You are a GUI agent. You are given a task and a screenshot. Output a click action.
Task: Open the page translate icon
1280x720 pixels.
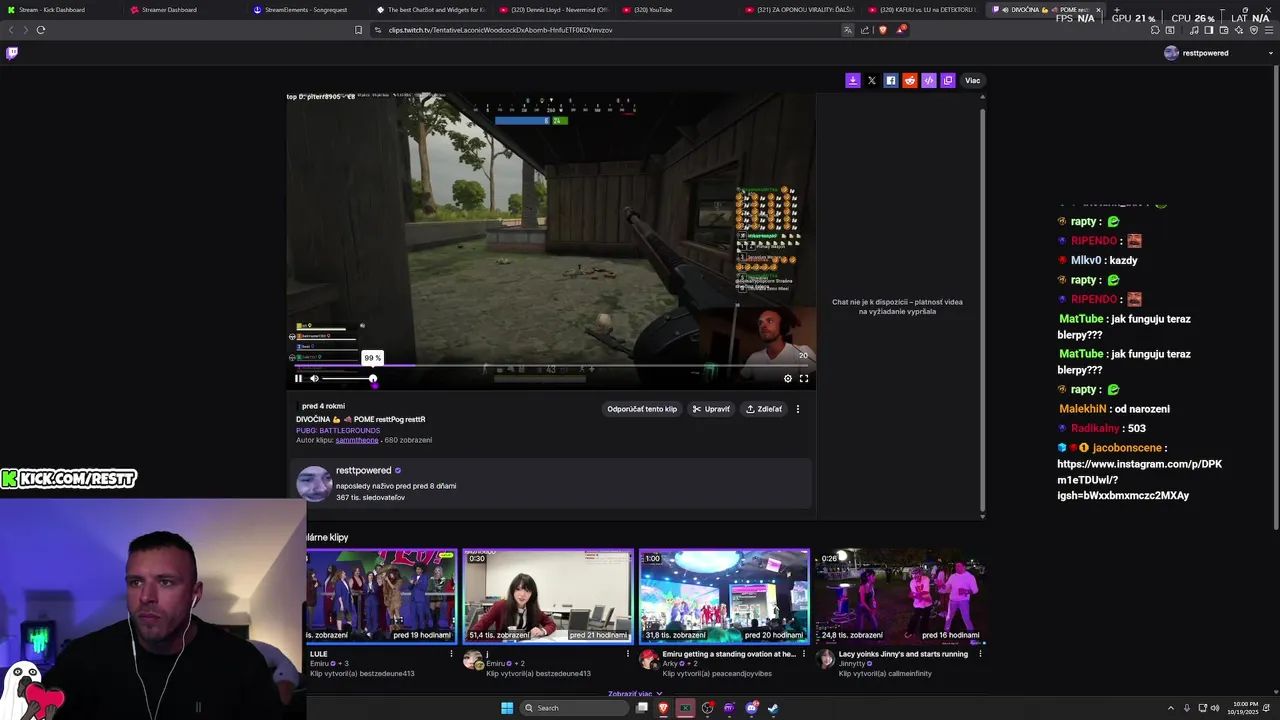click(848, 30)
